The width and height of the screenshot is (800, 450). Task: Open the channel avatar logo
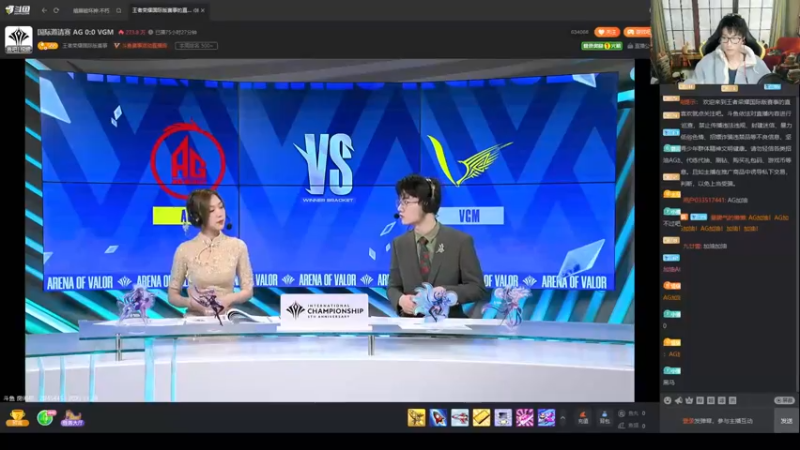(x=19, y=40)
